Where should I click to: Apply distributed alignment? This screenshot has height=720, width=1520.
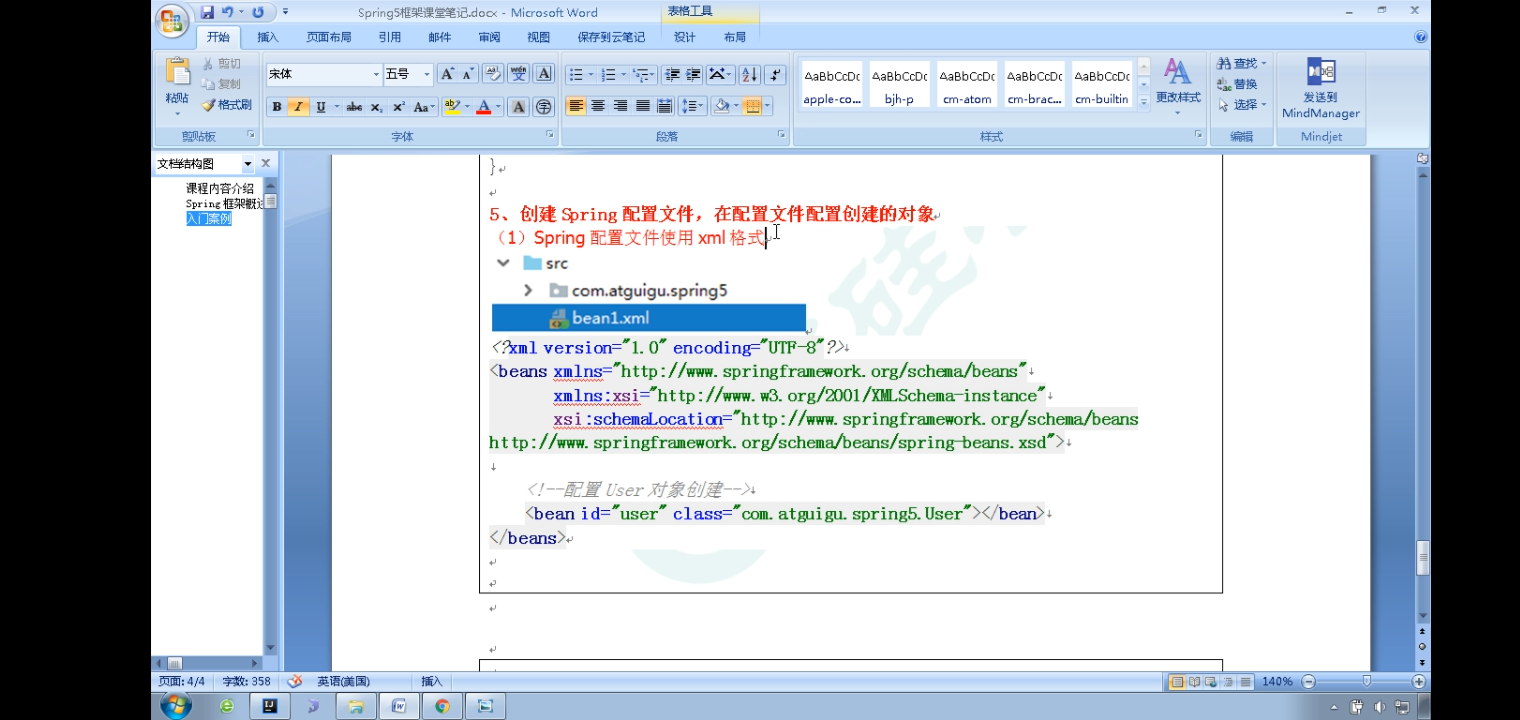point(665,106)
